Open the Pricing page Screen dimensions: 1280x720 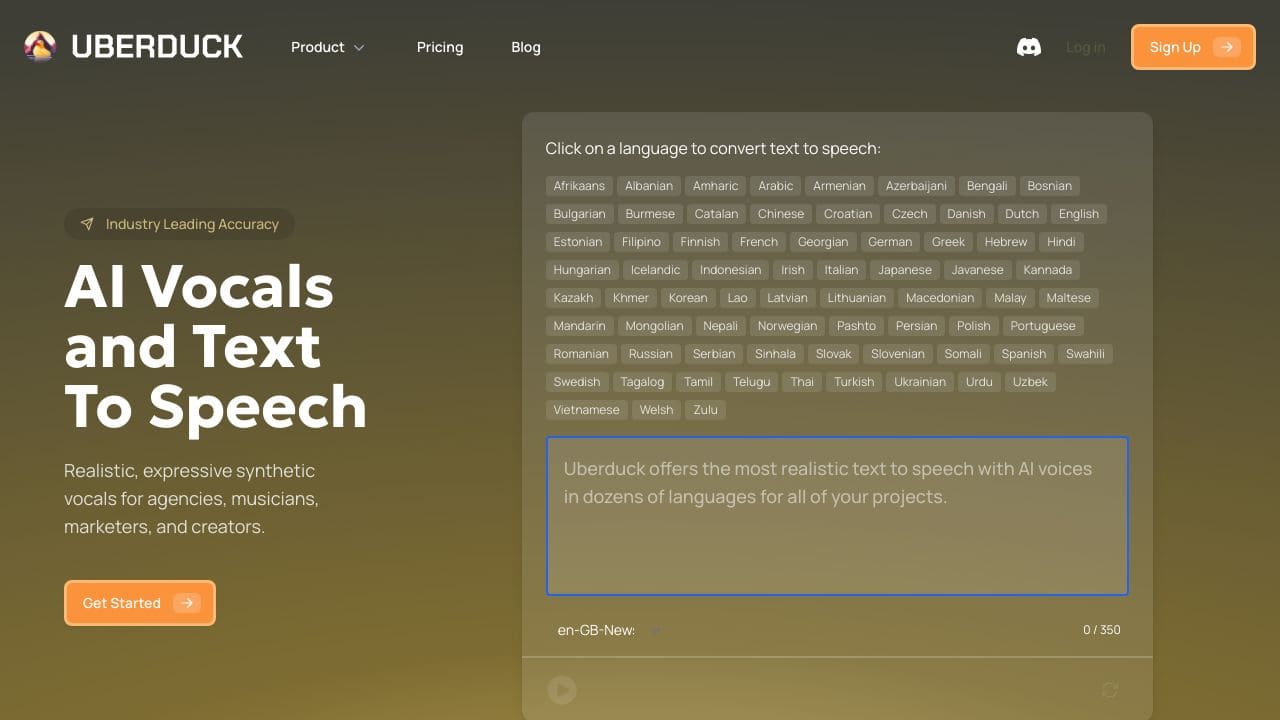(x=440, y=47)
